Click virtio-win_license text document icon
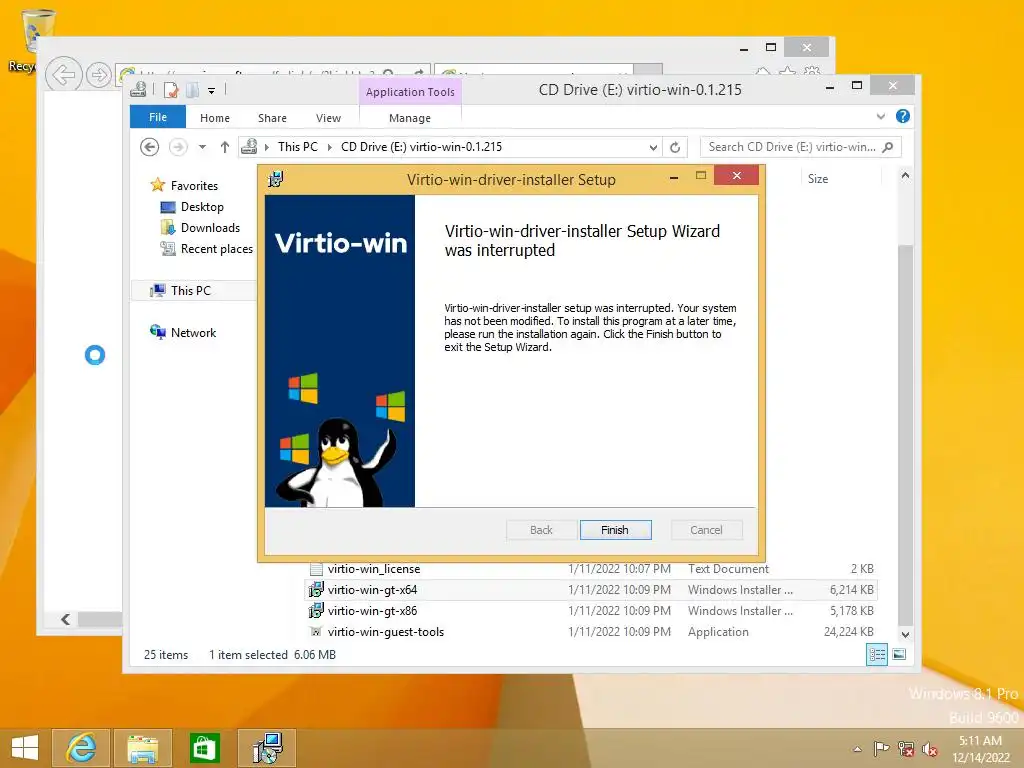The height and width of the screenshot is (768, 1024). click(316, 569)
